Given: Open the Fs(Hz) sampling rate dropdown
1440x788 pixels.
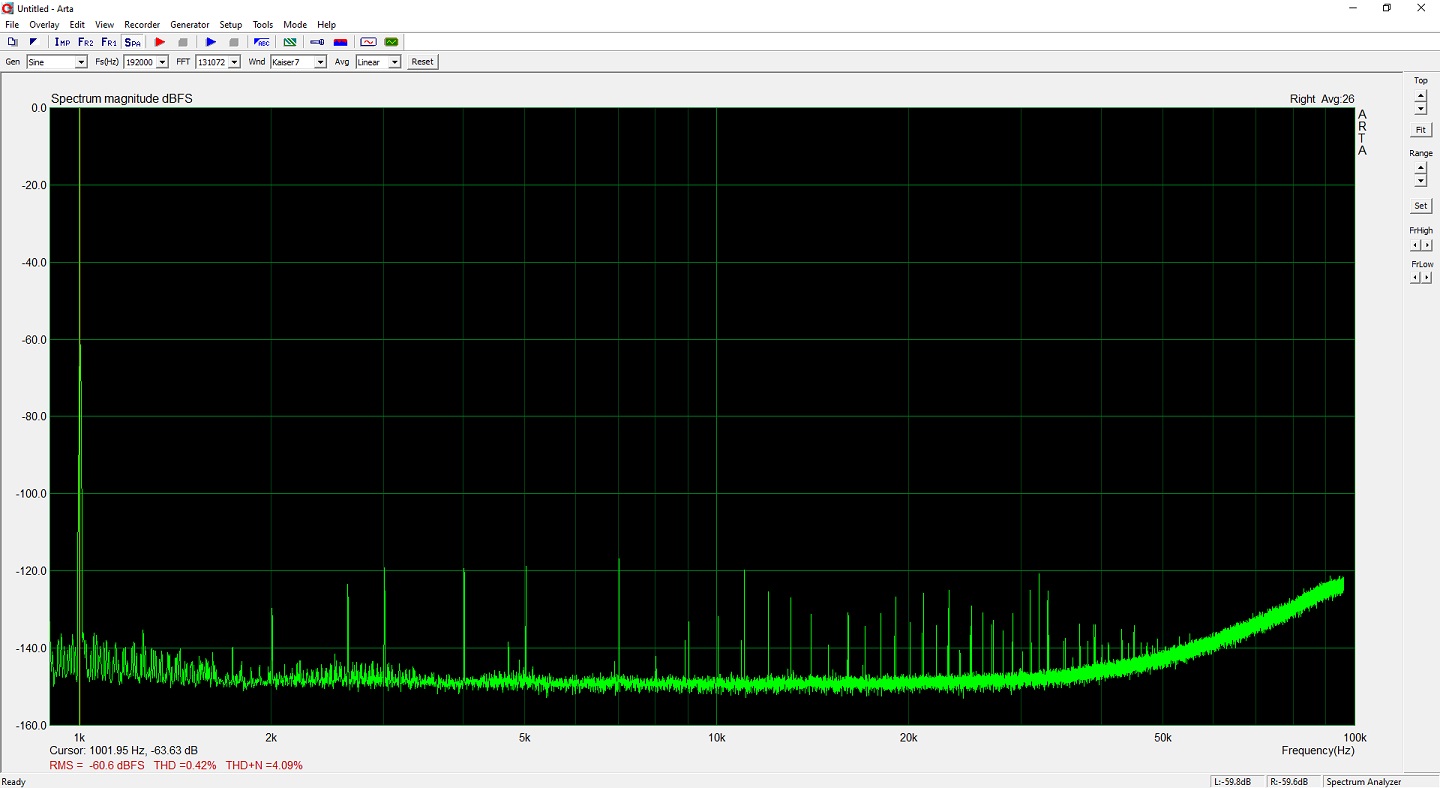Looking at the screenshot, I should [x=162, y=62].
